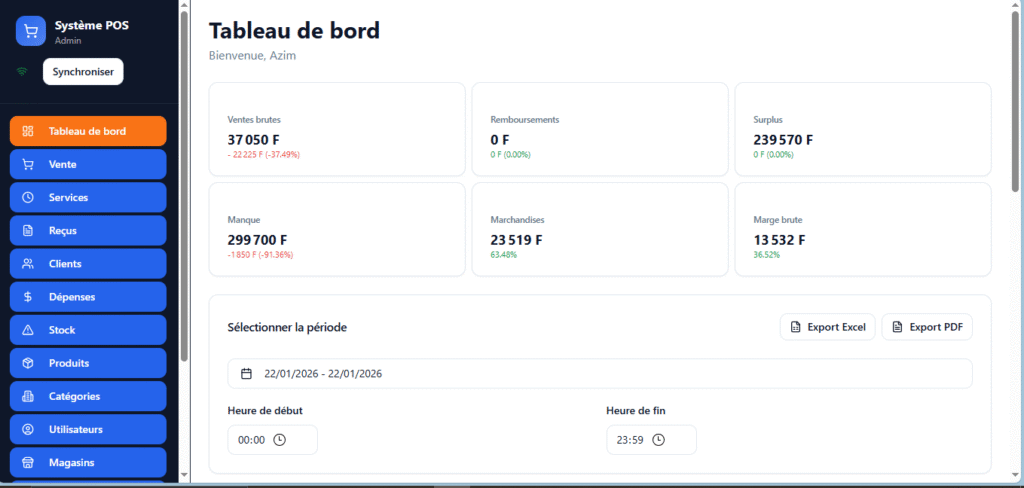Click the green Wi-Fi connection status icon
The image size is (1024, 488).
pyautogui.click(x=22, y=72)
